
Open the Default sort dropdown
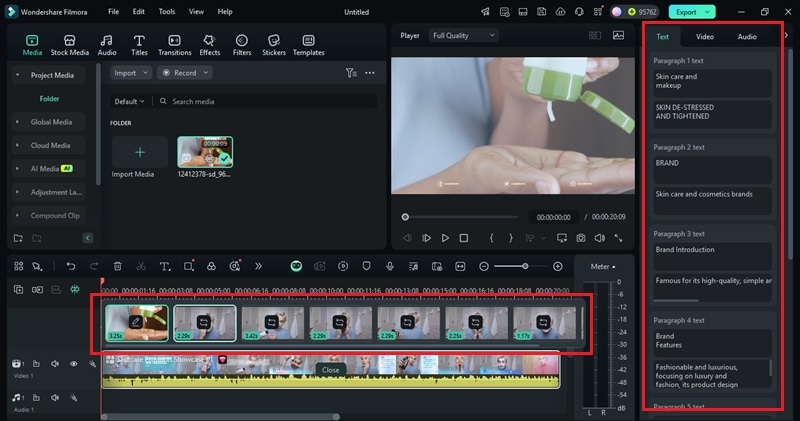coord(129,102)
